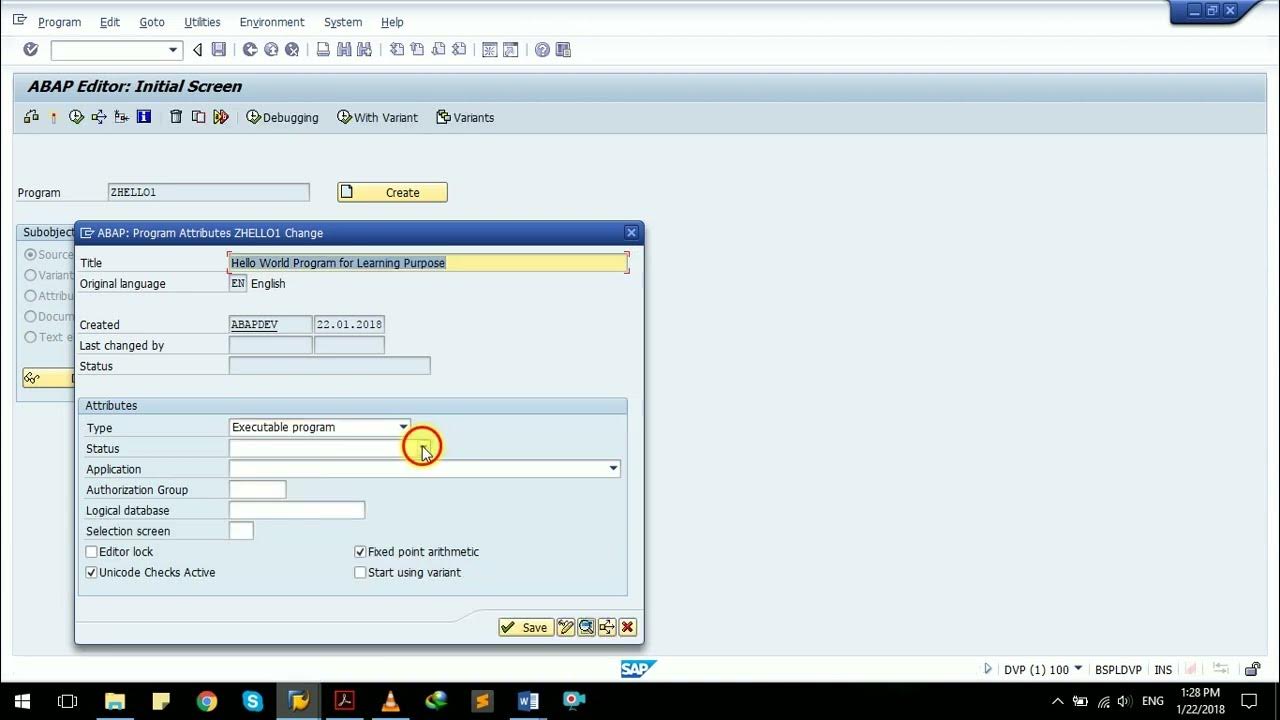Screen dimensions: 1280x720
Task: Click the red Cancel icon in standard toolbar
Action: coord(292,49)
